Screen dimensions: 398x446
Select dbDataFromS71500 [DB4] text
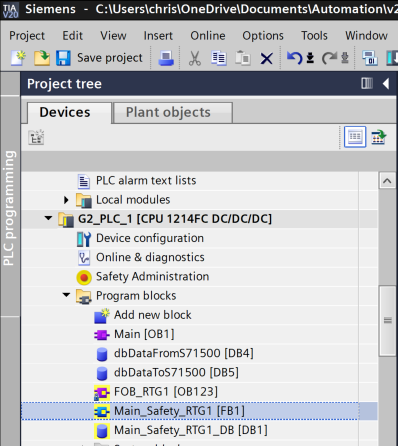(x=184, y=353)
